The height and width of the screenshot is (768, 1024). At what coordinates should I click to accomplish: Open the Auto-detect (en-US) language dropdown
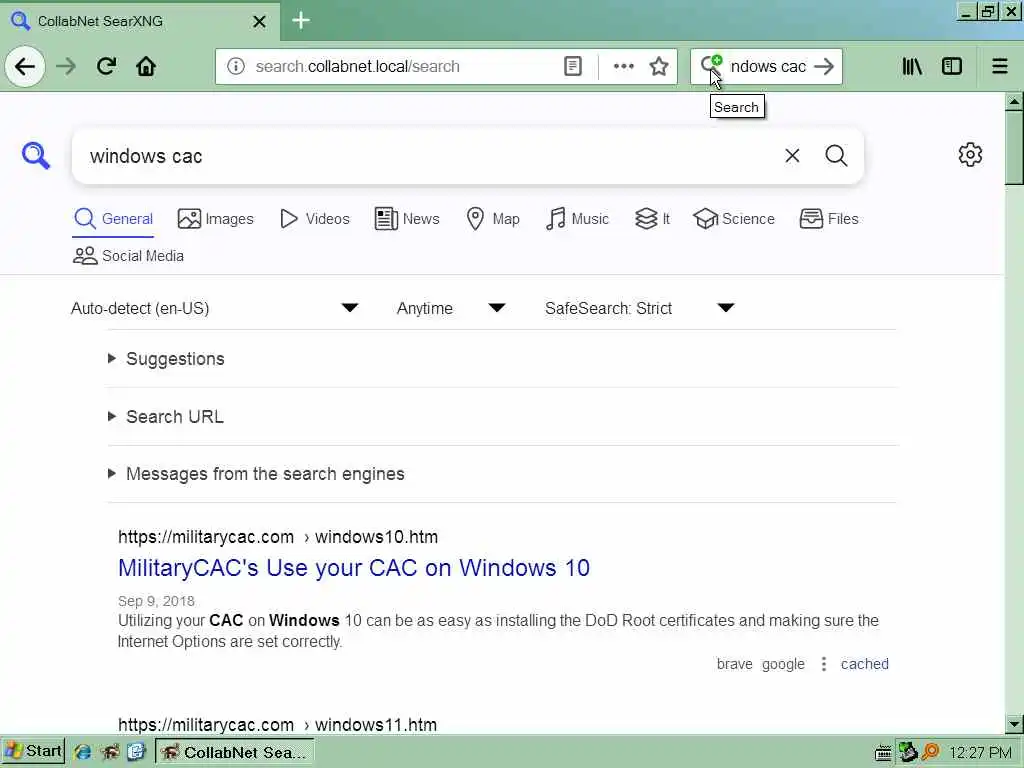(214, 308)
